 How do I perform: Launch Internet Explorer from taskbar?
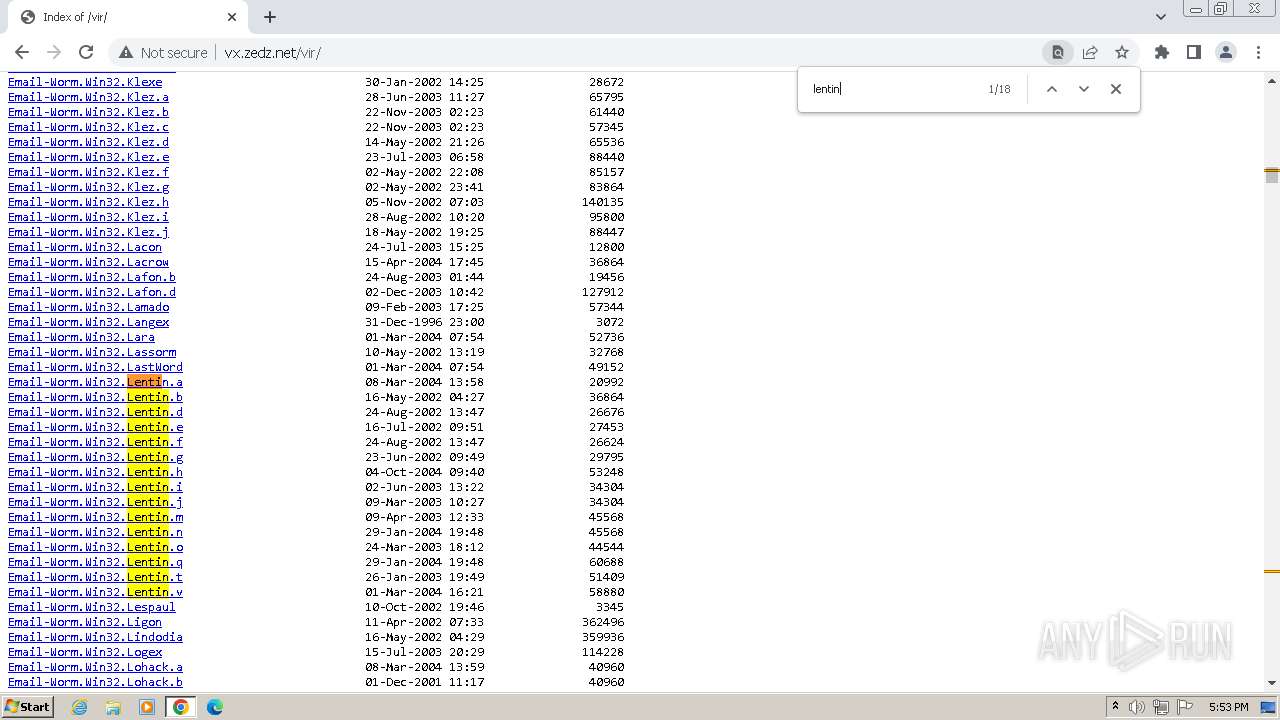point(80,707)
